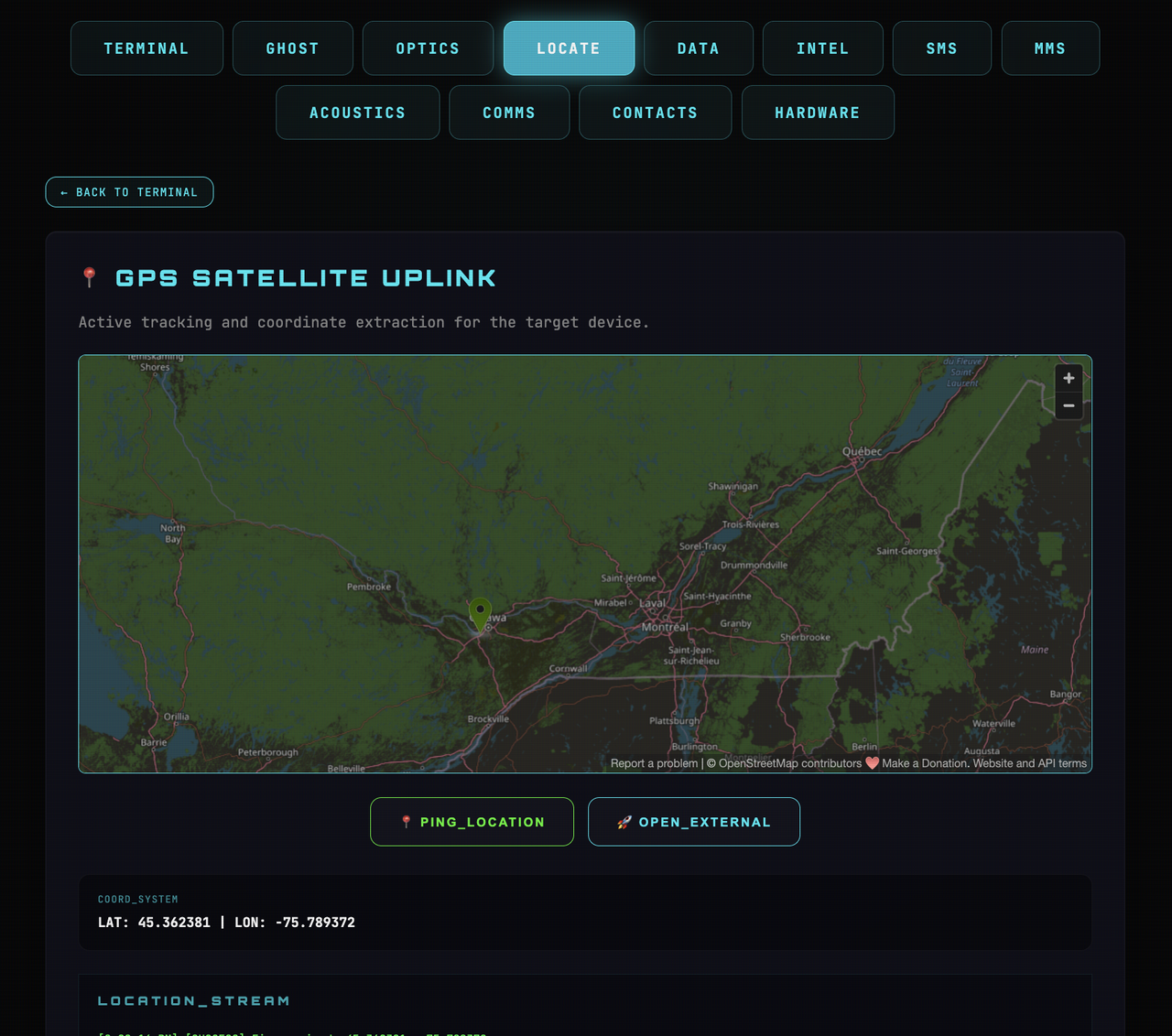The height and width of the screenshot is (1036, 1172).
Task: Click the PING_LOCATION button
Action: click(x=472, y=822)
